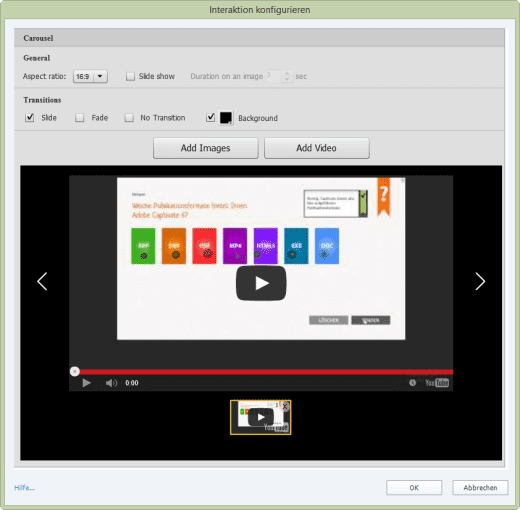Click the YouTube logo in the player
The height and width of the screenshot is (510, 520).
click(x=437, y=383)
